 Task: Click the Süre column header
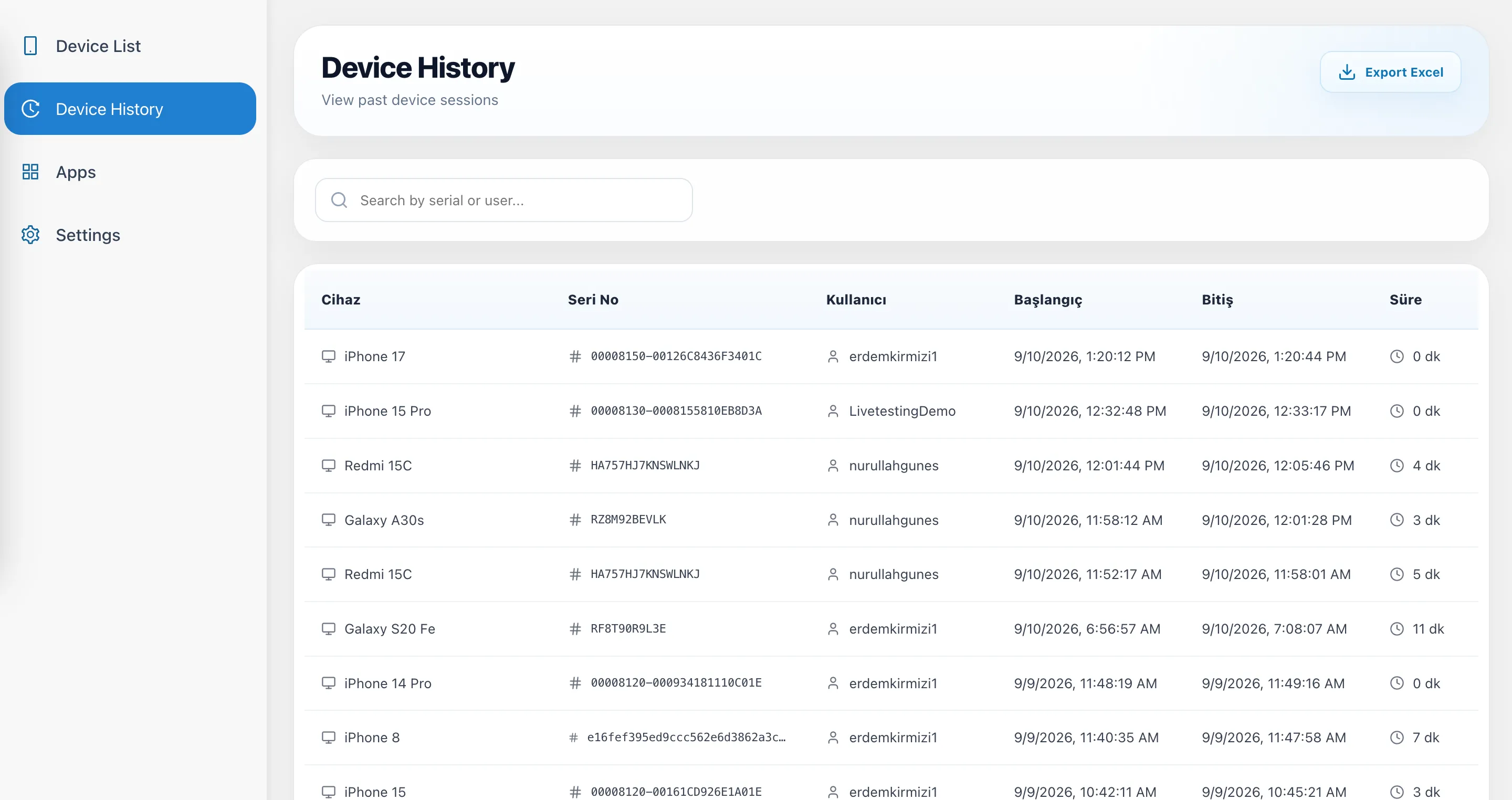point(1405,299)
